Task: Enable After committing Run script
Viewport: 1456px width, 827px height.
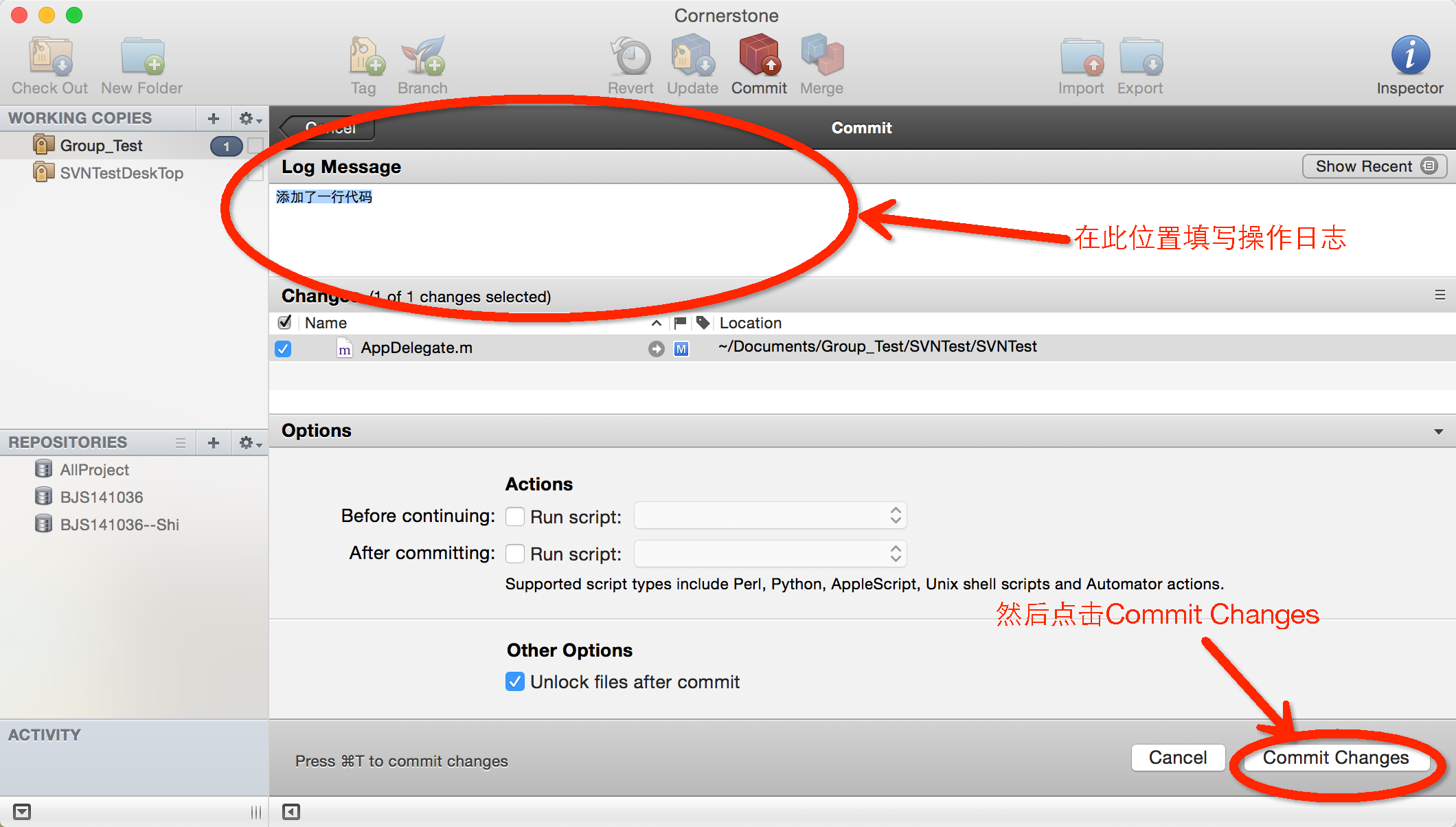Action: [515, 554]
